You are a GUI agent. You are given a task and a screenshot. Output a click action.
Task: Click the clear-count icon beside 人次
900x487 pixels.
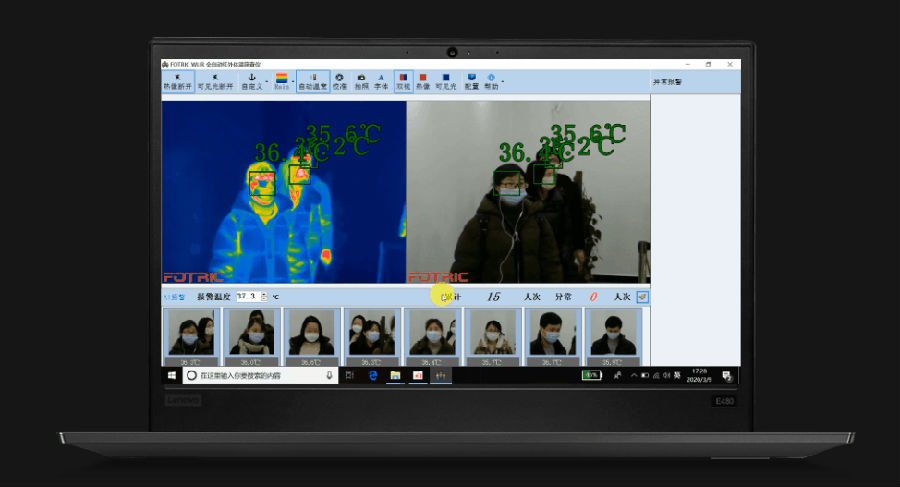(x=642, y=297)
